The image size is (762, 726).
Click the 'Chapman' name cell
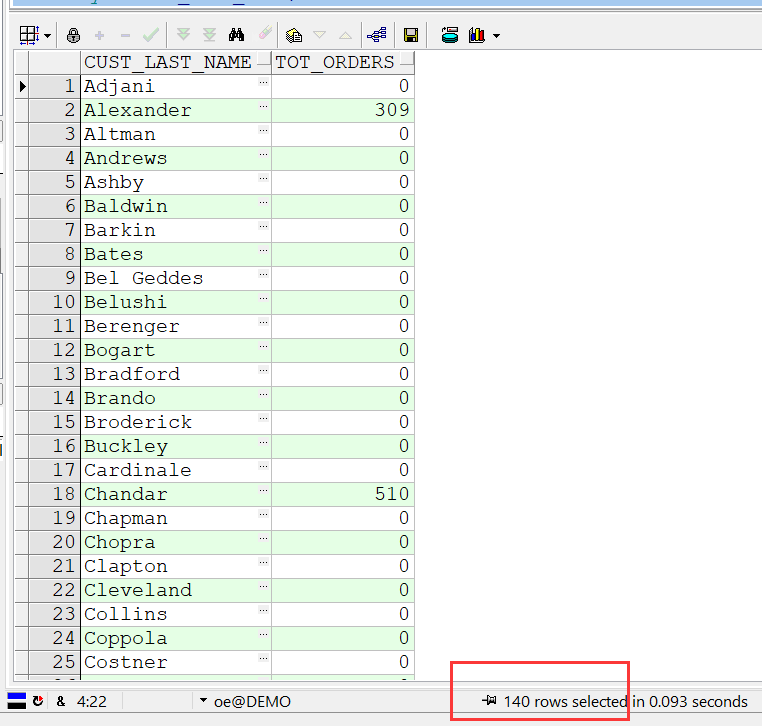(x=176, y=518)
